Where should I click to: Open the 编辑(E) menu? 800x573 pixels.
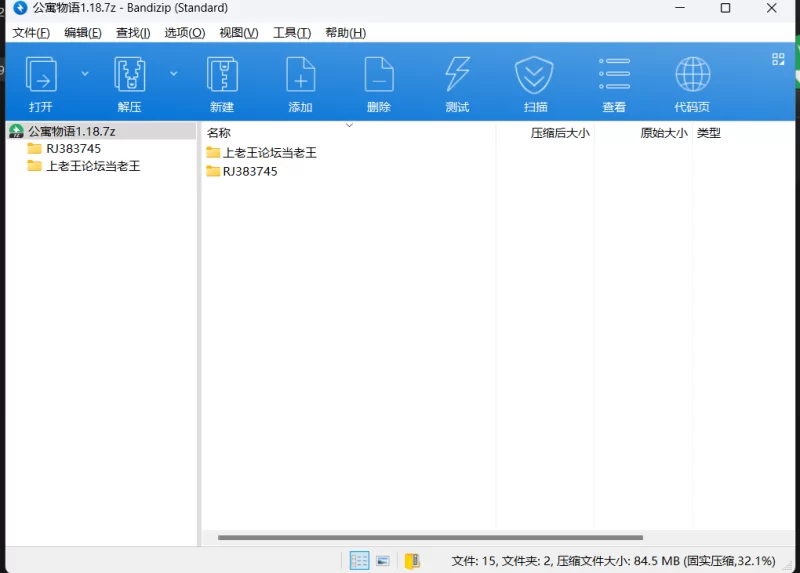[x=83, y=33]
